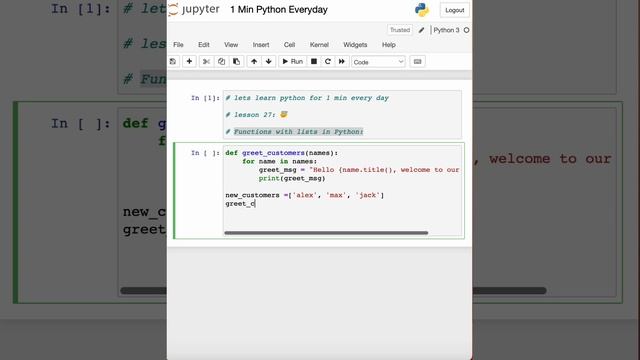
Task: Copy selected cells icon
Action: tap(221, 62)
